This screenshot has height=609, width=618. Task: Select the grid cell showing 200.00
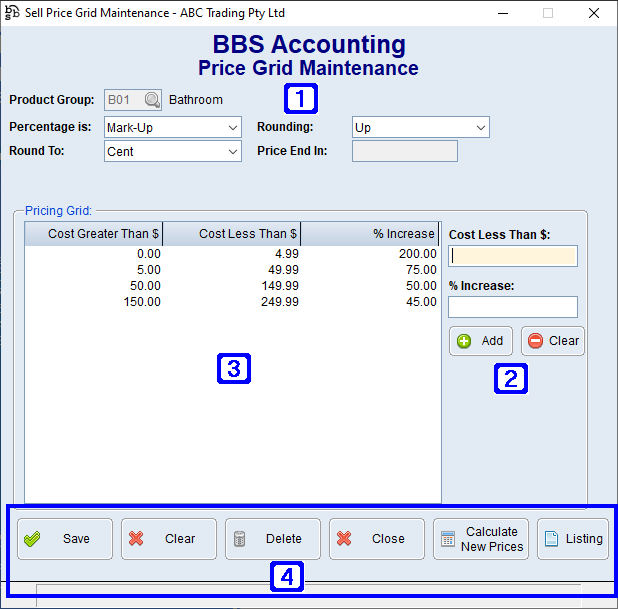[417, 254]
